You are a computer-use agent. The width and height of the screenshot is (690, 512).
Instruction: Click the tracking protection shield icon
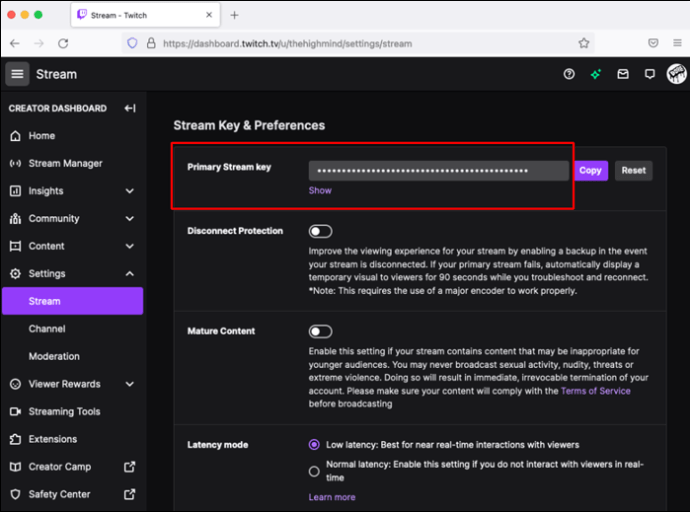click(x=132, y=43)
